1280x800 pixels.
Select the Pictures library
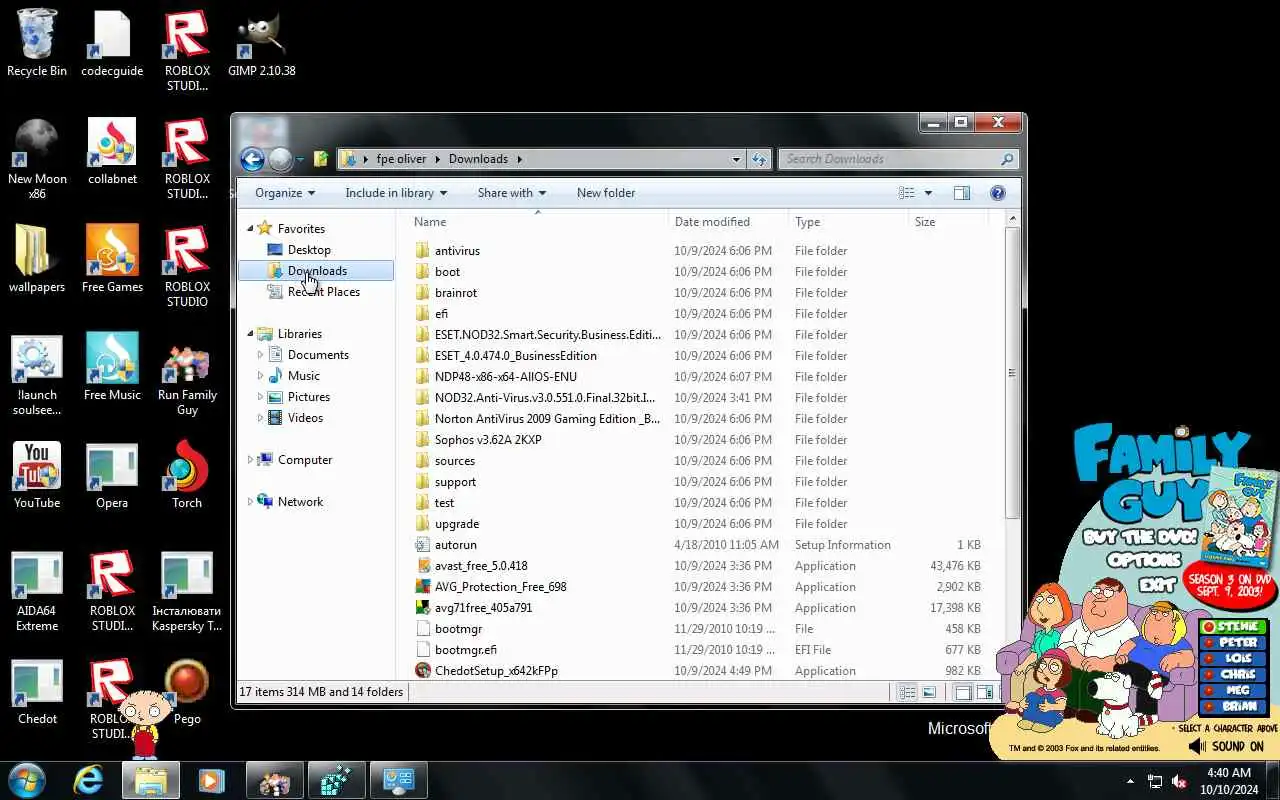(x=308, y=397)
